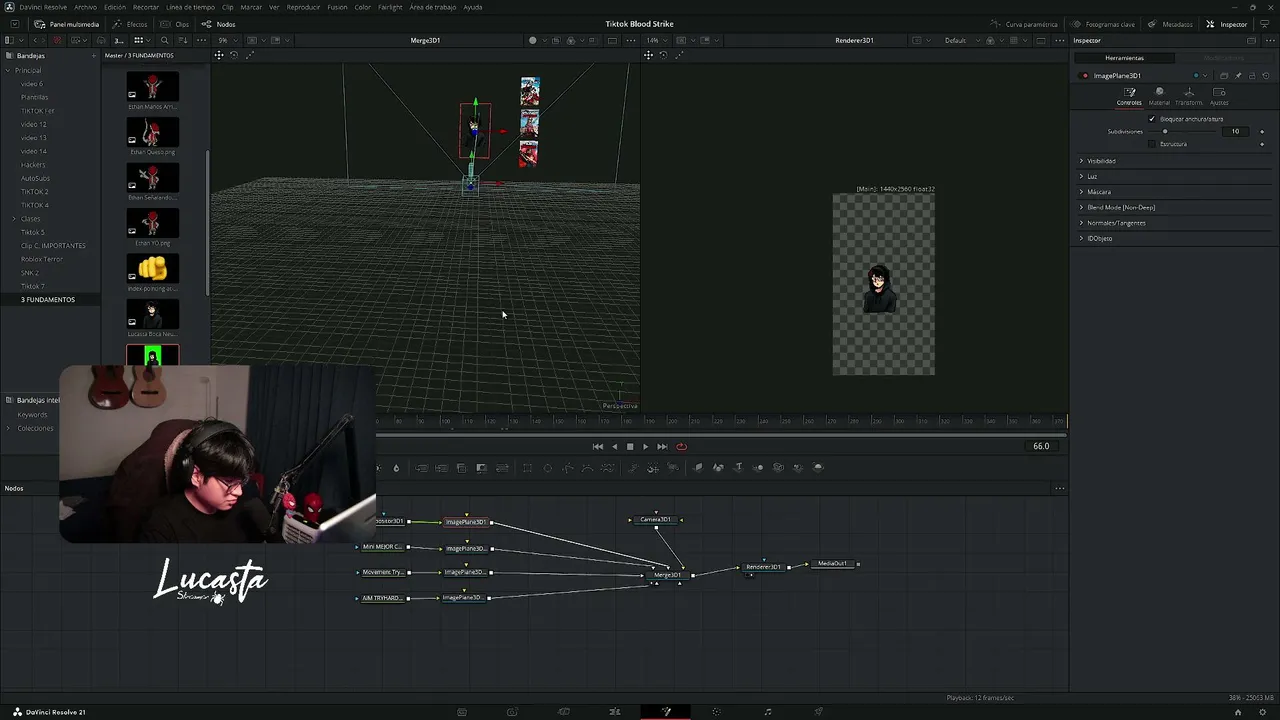Play the composition in reverse
Viewport: 1280px width, 720px height.
click(x=614, y=447)
